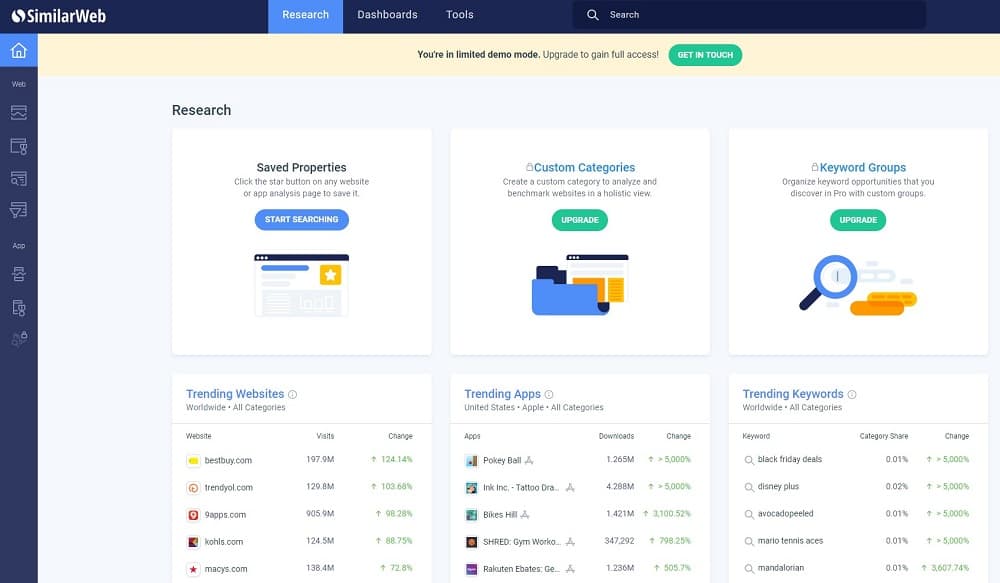Click the kohls.com favicon
This screenshot has width=1000, height=583.
[193, 542]
